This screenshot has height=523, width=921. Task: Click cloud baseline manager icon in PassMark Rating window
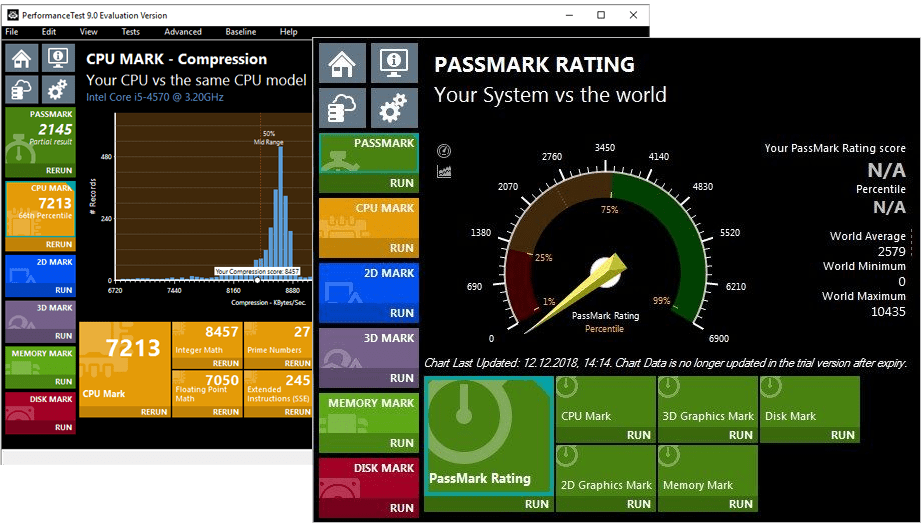pyautogui.click(x=342, y=108)
